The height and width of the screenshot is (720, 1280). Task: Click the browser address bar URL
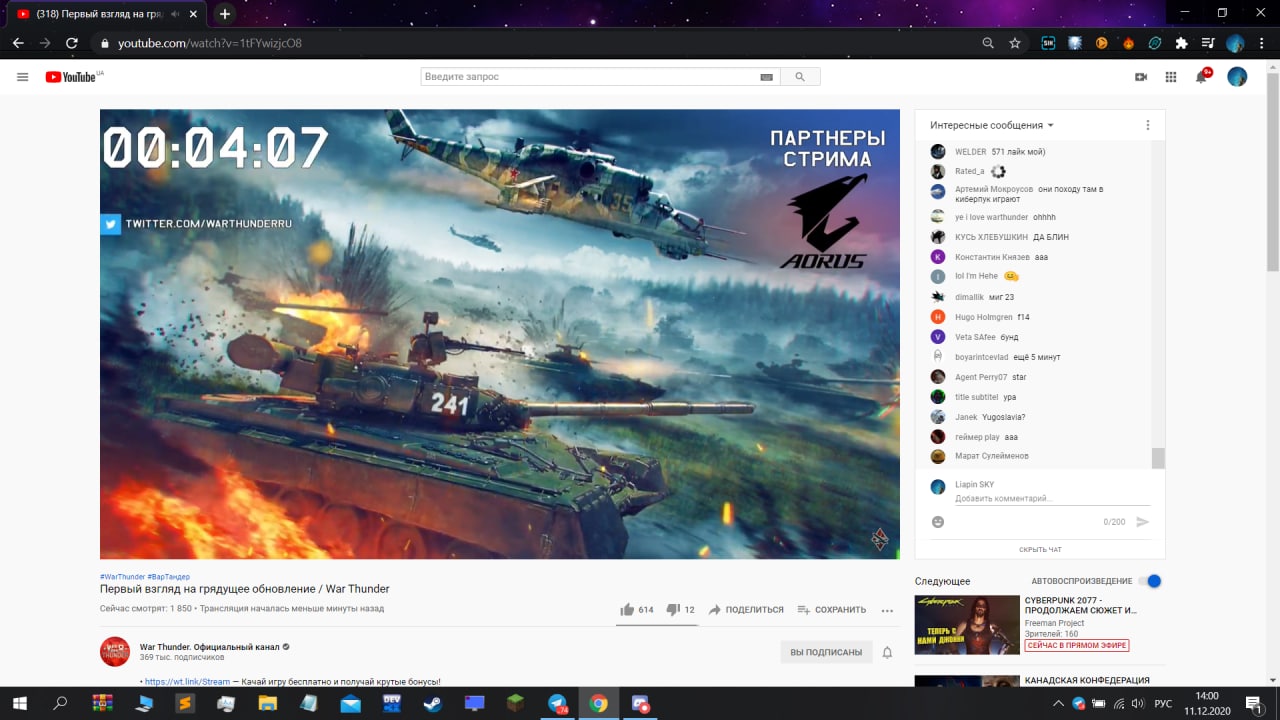point(210,43)
